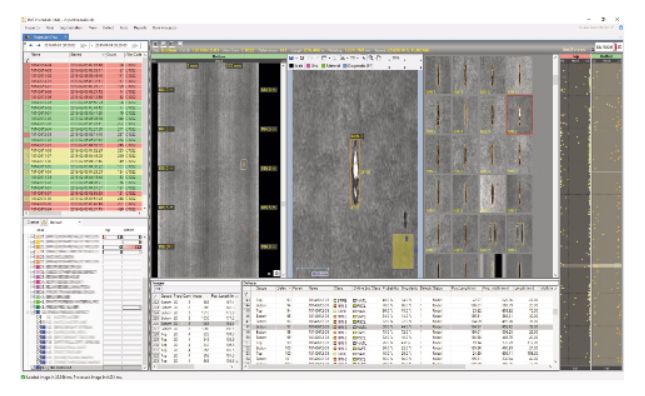The width and height of the screenshot is (645, 396).
Task: Click small icon at strip view bottom-right corner
Action: click(x=276, y=273)
